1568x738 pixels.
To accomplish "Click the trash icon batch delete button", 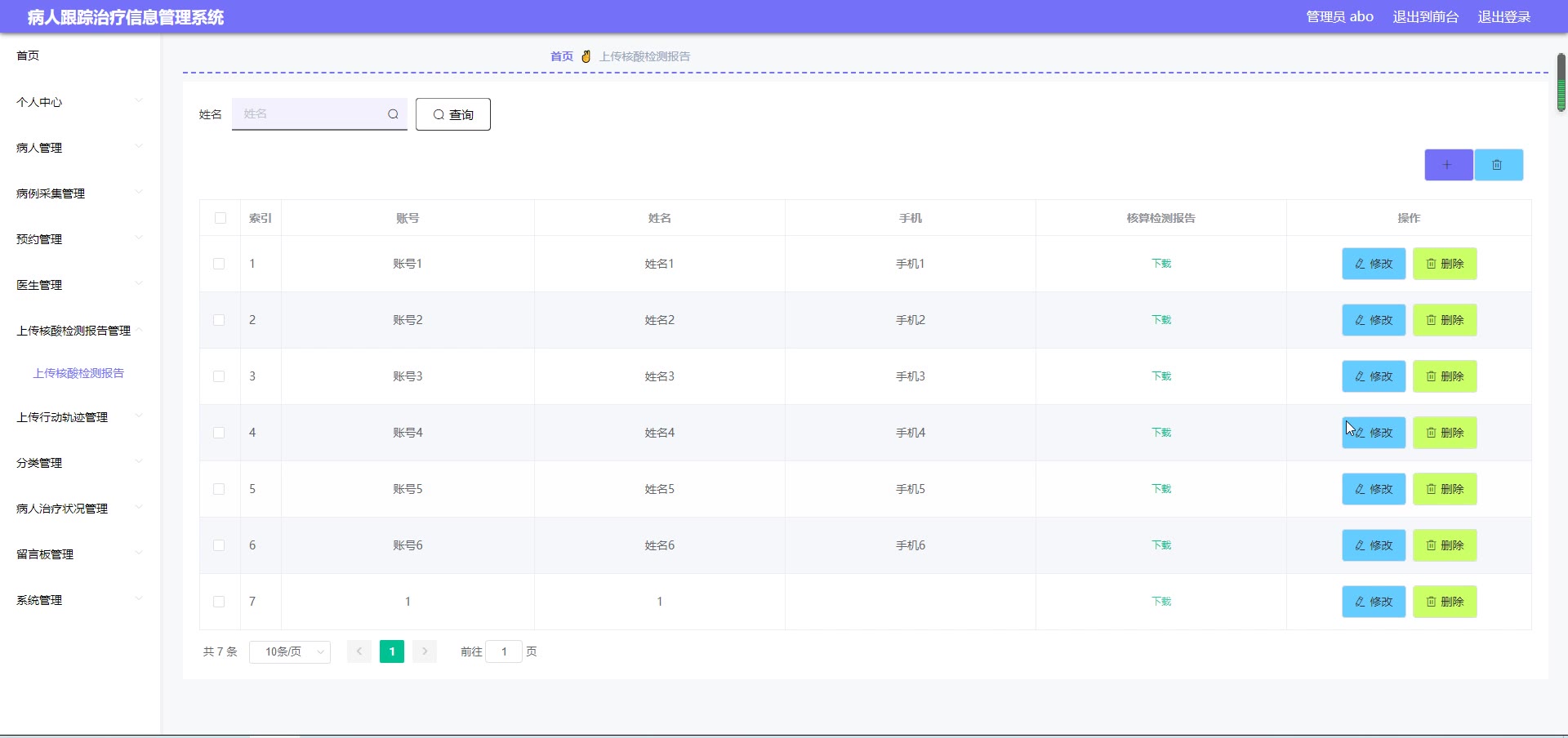I will click(x=1498, y=165).
